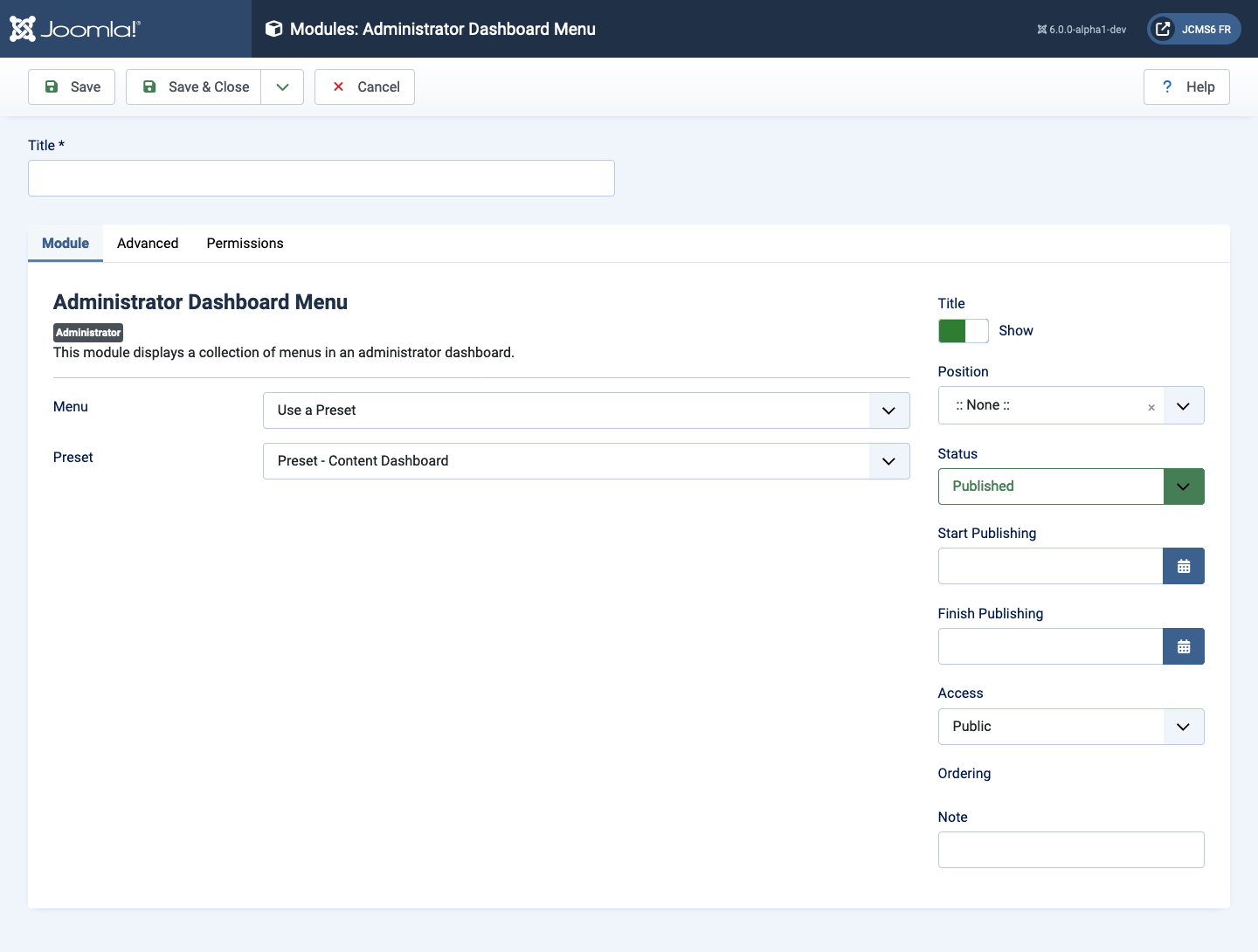This screenshot has height=952, width=1258.
Task: Click the Joomla logo
Action: (x=74, y=29)
